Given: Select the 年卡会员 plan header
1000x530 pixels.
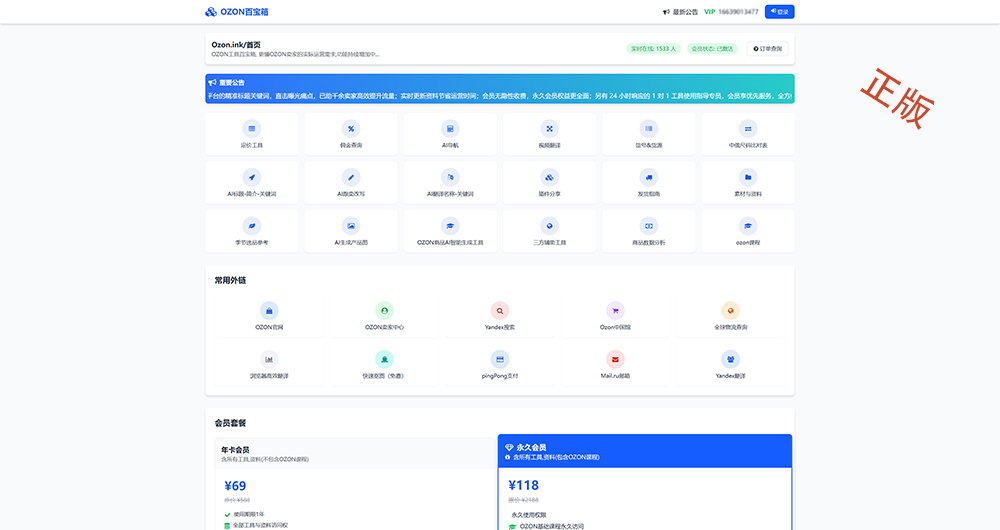Looking at the screenshot, I should [355, 453].
